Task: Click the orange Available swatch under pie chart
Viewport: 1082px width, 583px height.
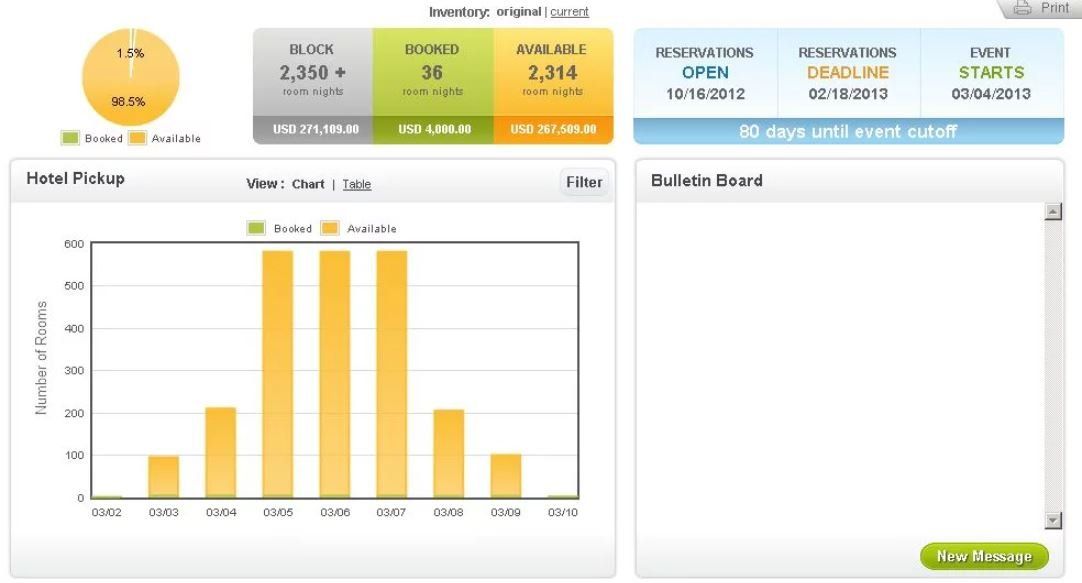Action: pos(137,138)
